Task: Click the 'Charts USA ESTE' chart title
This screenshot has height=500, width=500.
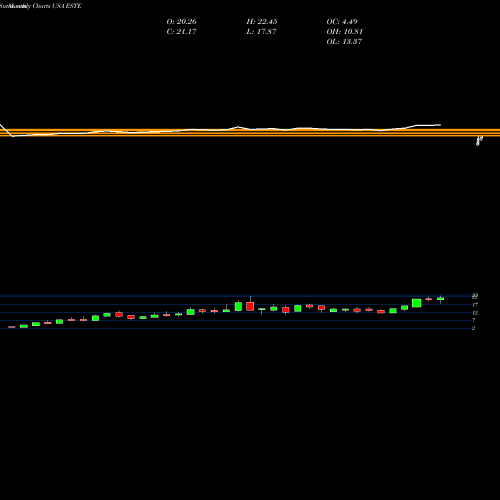Action: coord(57,6)
